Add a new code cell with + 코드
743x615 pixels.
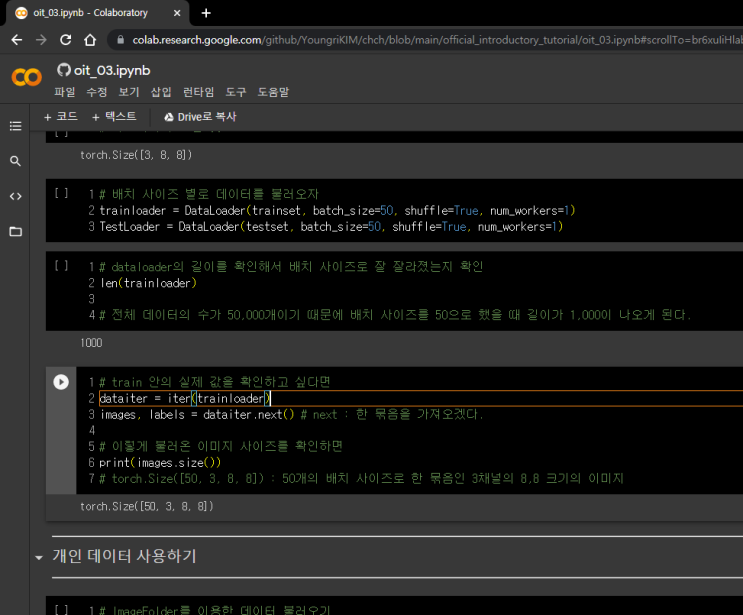click(x=61, y=117)
